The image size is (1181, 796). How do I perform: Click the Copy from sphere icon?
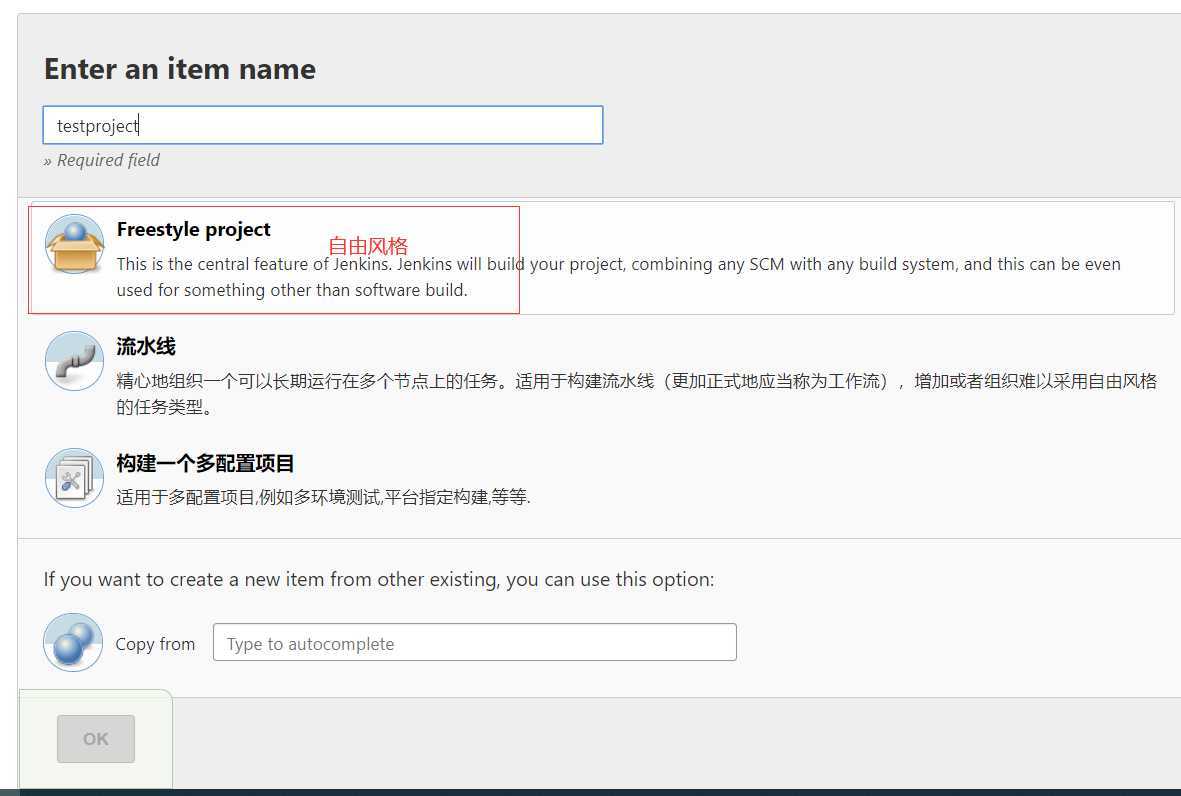[73, 642]
